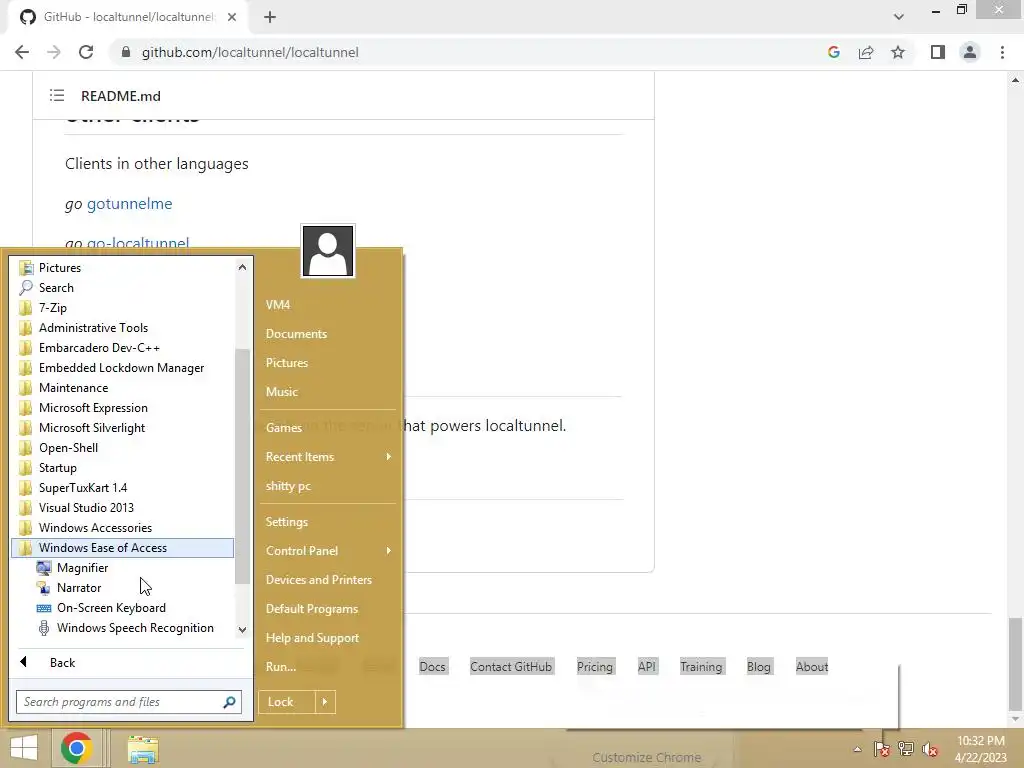Viewport: 1024px width, 768px height.
Task: Open the Lock button arrow options
Action: pyautogui.click(x=325, y=702)
